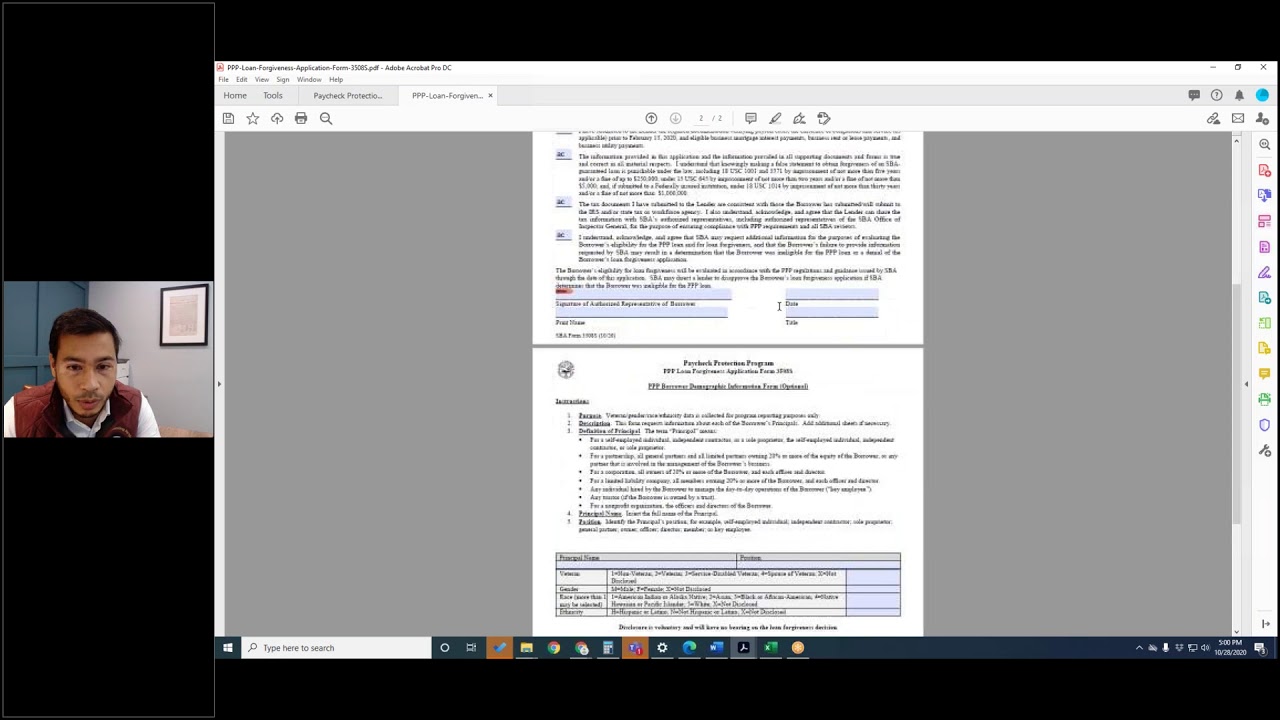Open Excel from the taskbar
Screen dimensions: 1280x720
click(771, 648)
